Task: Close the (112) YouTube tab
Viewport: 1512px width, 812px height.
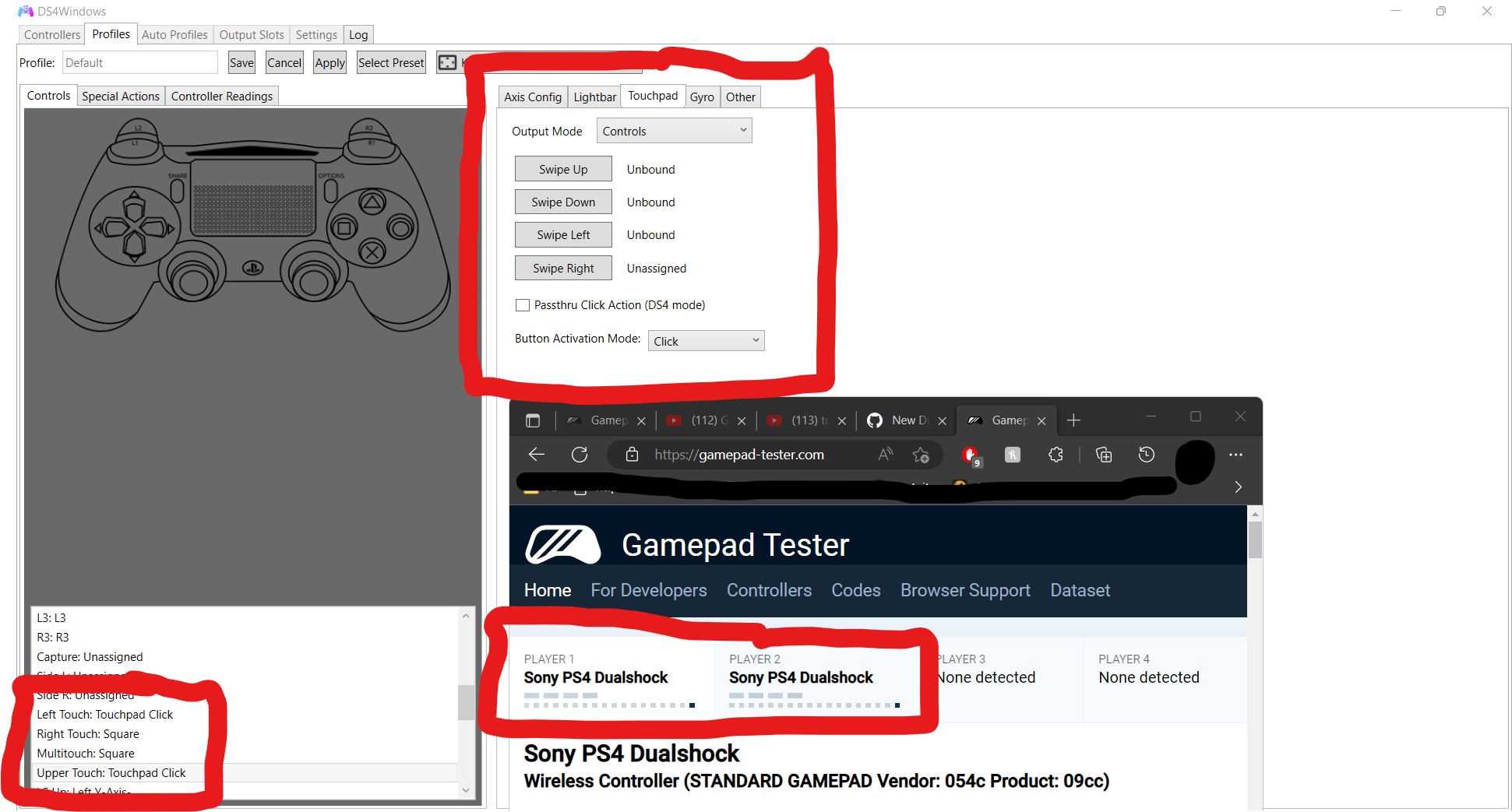Action: 742,421
